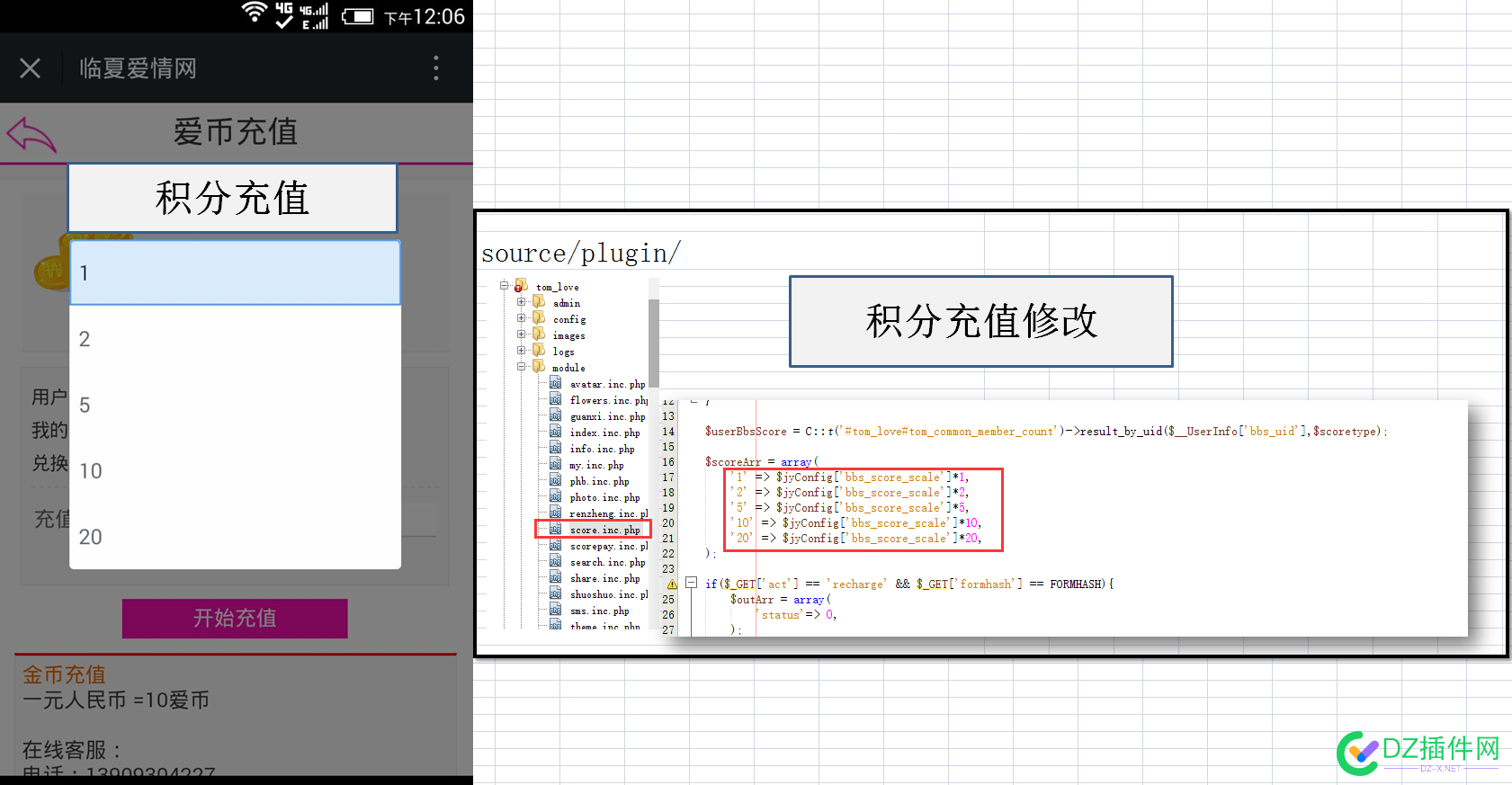The height and width of the screenshot is (785, 1512).
Task: Click the 在线客服 label
Action: 71,749
